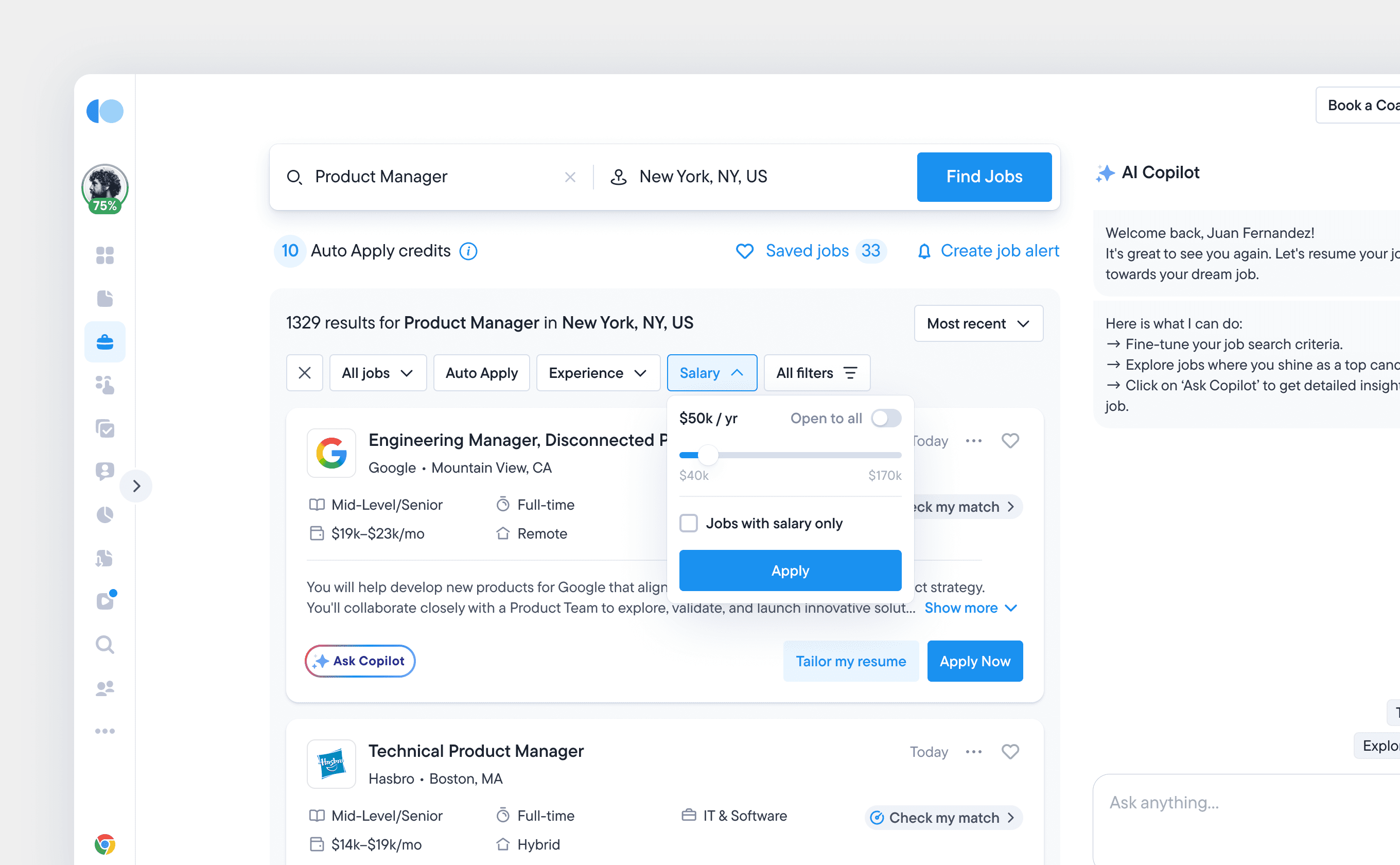
Task: Apply the salary filter
Action: [x=790, y=570]
